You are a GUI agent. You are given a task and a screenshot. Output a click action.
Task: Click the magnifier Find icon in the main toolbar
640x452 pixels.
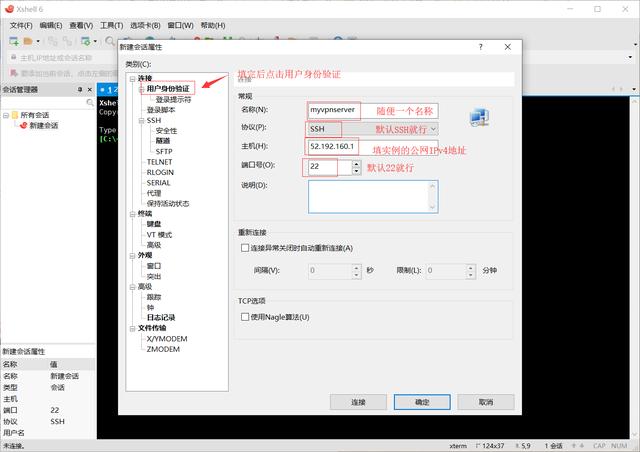(x=109, y=41)
